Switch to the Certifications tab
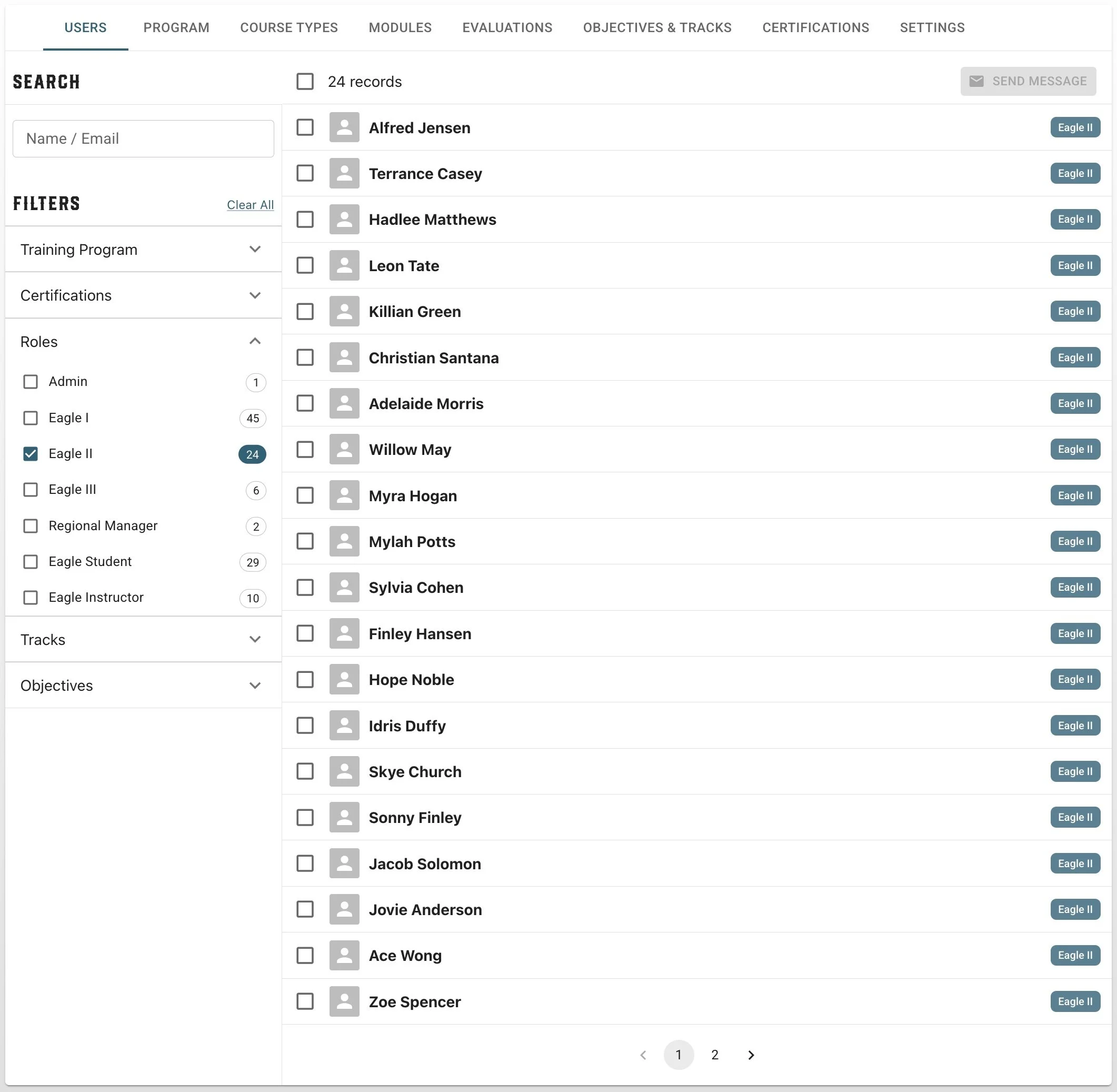The height and width of the screenshot is (1092, 1117). [815, 27]
